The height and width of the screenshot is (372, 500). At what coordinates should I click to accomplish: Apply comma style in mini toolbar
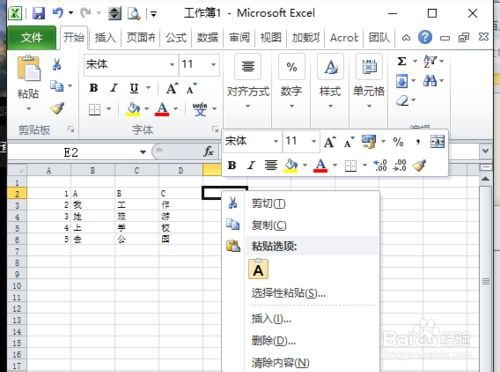[x=418, y=142]
